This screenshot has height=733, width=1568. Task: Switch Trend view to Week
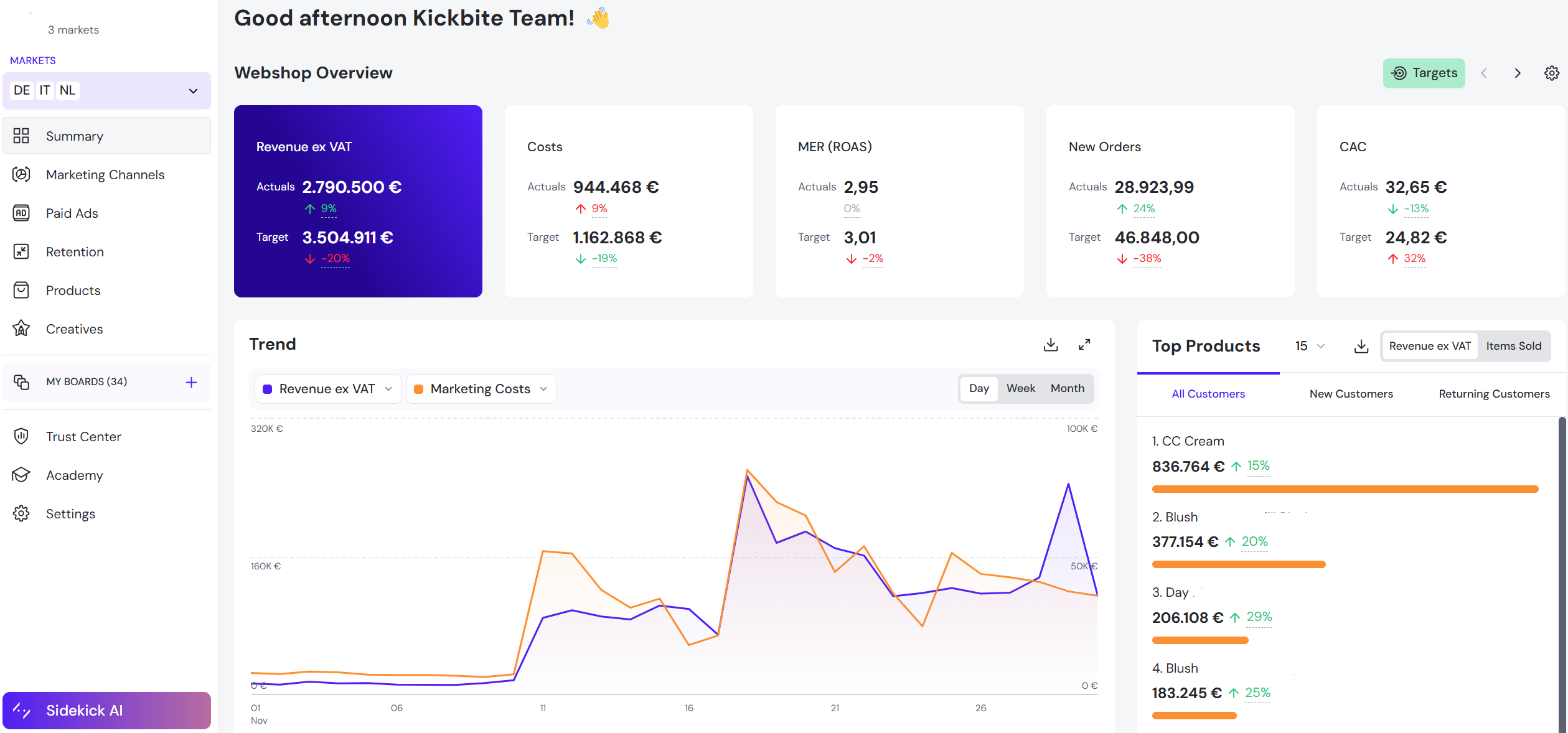[x=1020, y=388]
